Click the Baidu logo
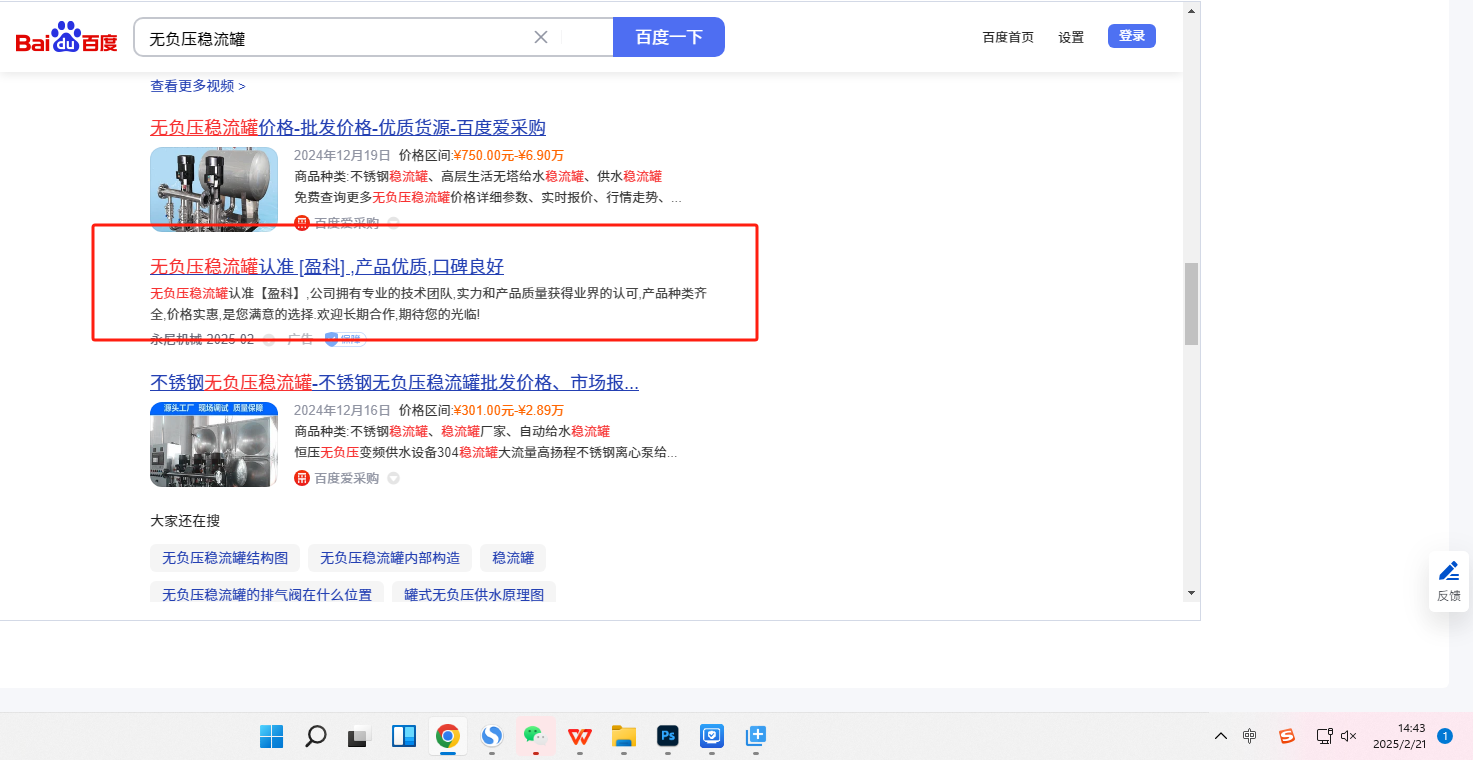This screenshot has width=1473, height=760. point(66,38)
